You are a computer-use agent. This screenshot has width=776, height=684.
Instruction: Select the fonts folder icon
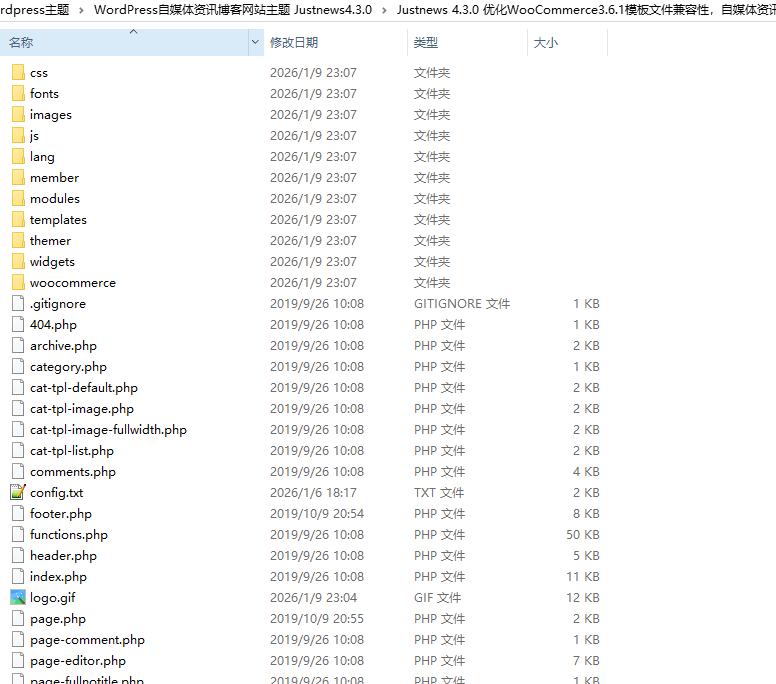click(x=18, y=93)
